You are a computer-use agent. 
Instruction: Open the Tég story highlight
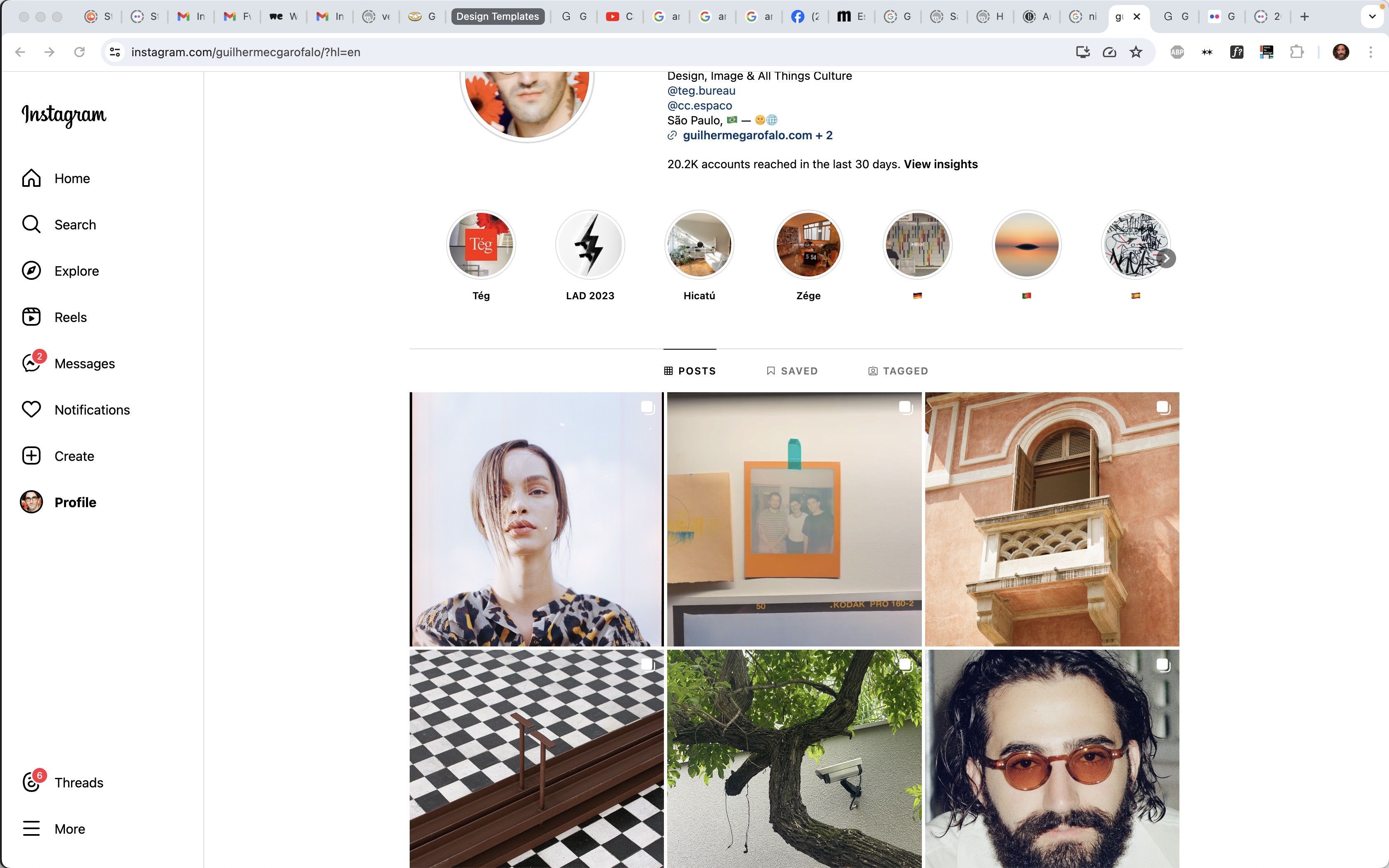pos(481,245)
